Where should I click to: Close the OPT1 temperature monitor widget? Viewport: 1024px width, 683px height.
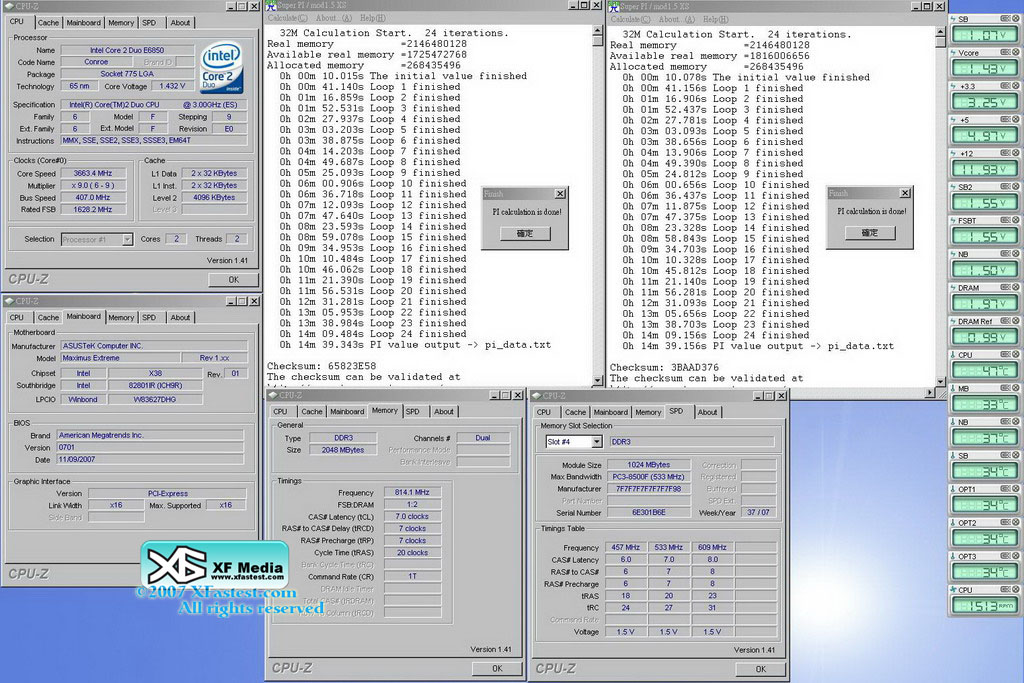click(1015, 489)
